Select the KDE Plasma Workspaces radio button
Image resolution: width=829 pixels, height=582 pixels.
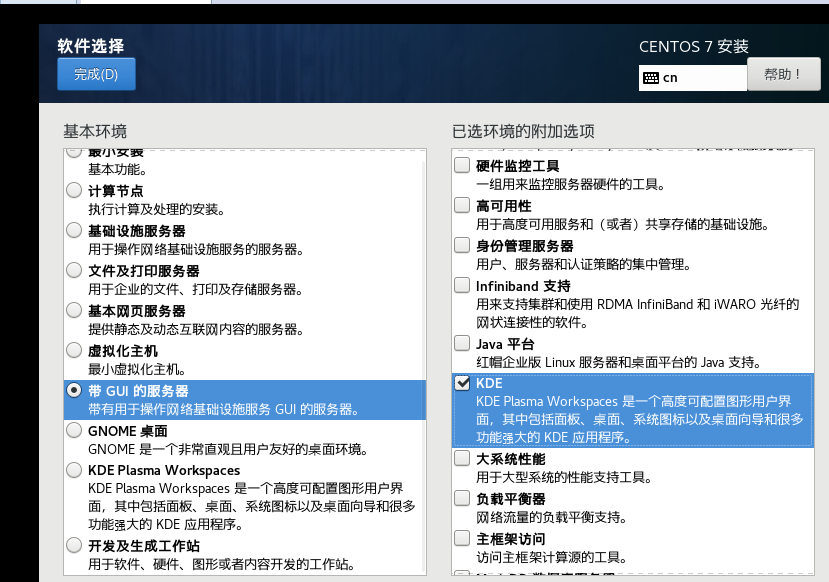pyautogui.click(x=74, y=470)
